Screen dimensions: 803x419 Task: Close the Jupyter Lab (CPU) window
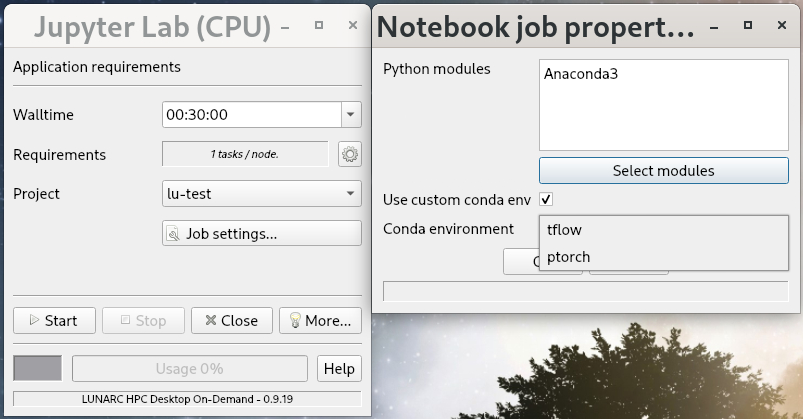coord(353,25)
